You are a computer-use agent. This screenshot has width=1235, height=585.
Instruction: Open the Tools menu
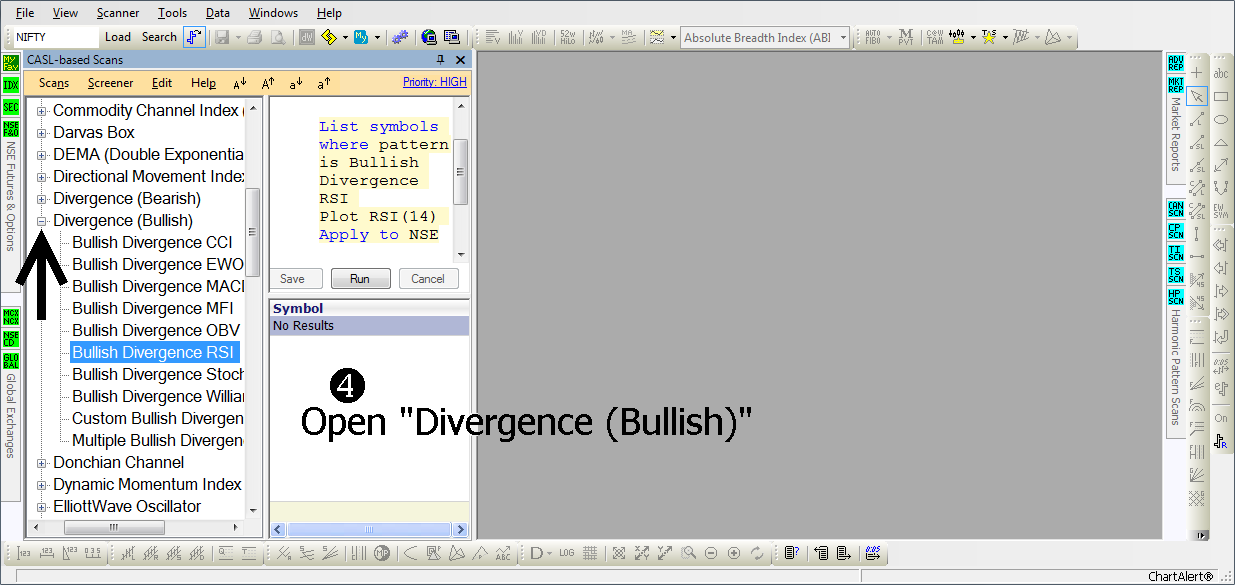pyautogui.click(x=172, y=13)
